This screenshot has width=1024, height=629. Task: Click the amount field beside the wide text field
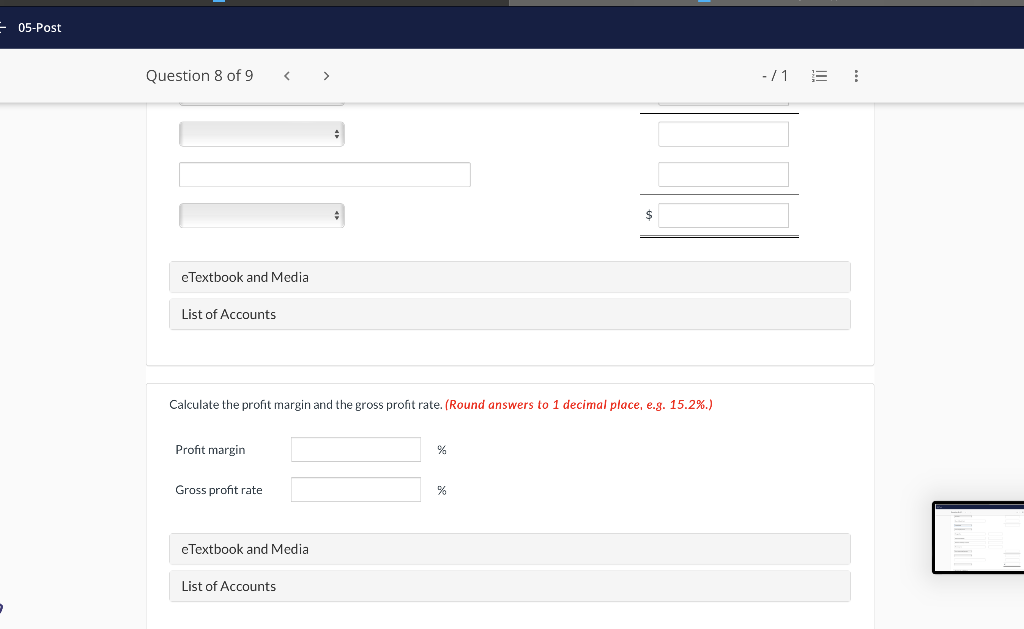pyautogui.click(x=723, y=174)
